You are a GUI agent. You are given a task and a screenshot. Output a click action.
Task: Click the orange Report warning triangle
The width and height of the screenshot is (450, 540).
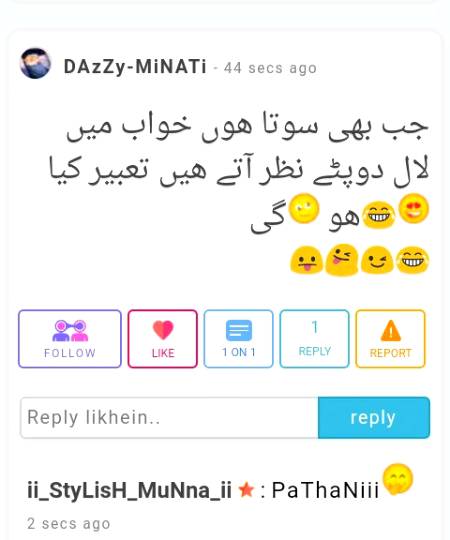(390, 330)
